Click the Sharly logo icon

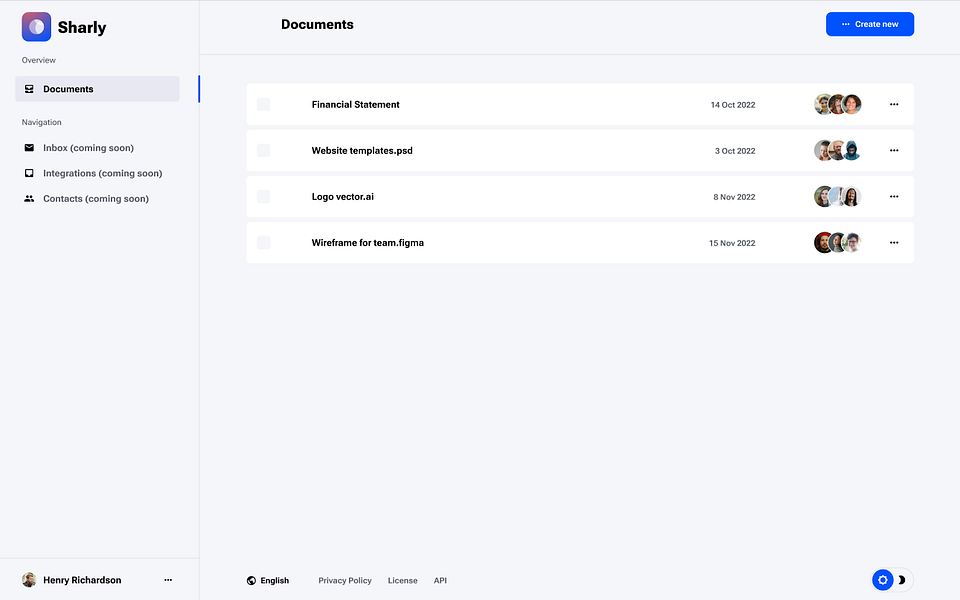36,27
